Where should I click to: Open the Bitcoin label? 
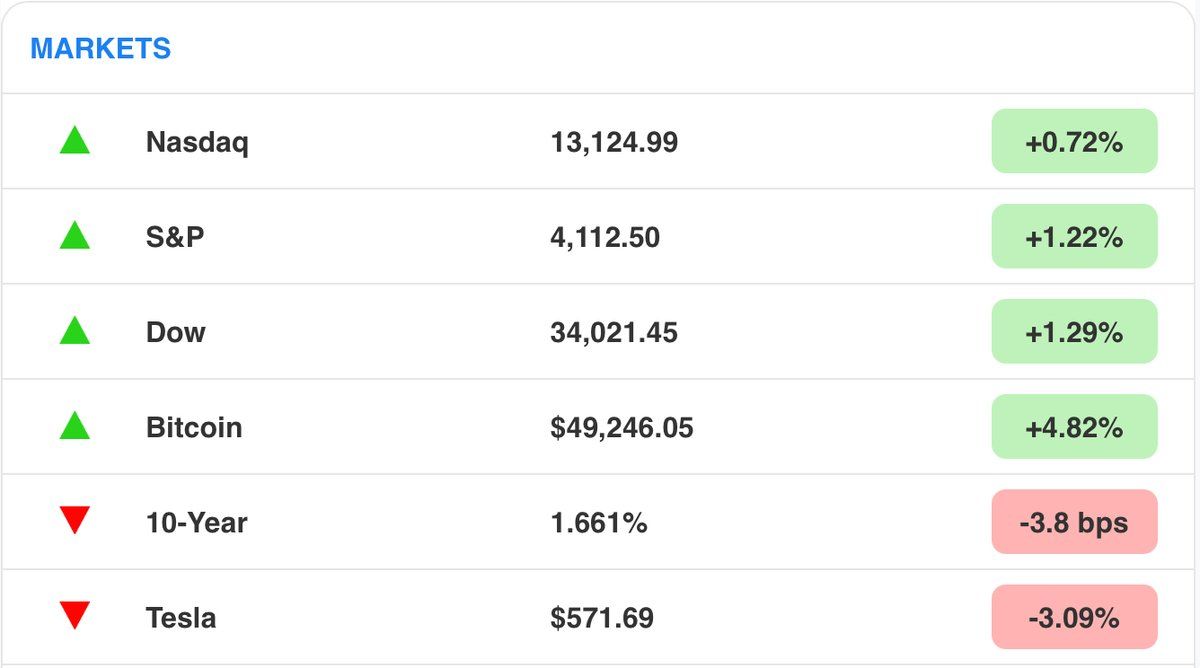point(194,428)
